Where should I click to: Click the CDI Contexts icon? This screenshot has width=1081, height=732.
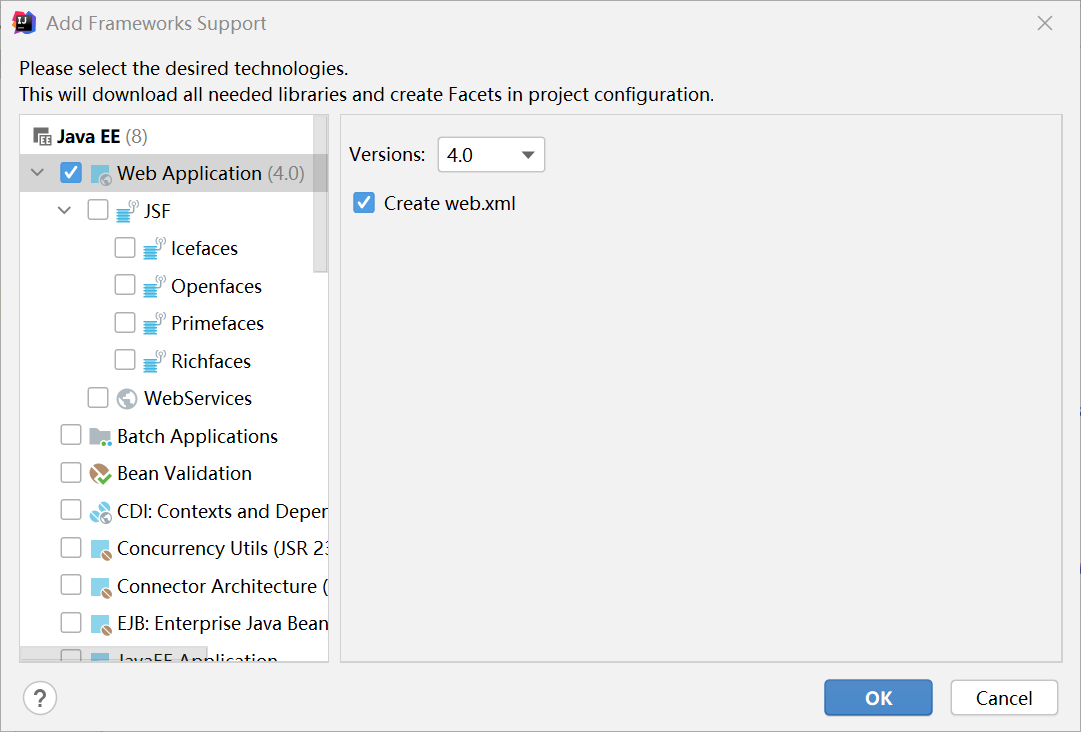tap(100, 512)
